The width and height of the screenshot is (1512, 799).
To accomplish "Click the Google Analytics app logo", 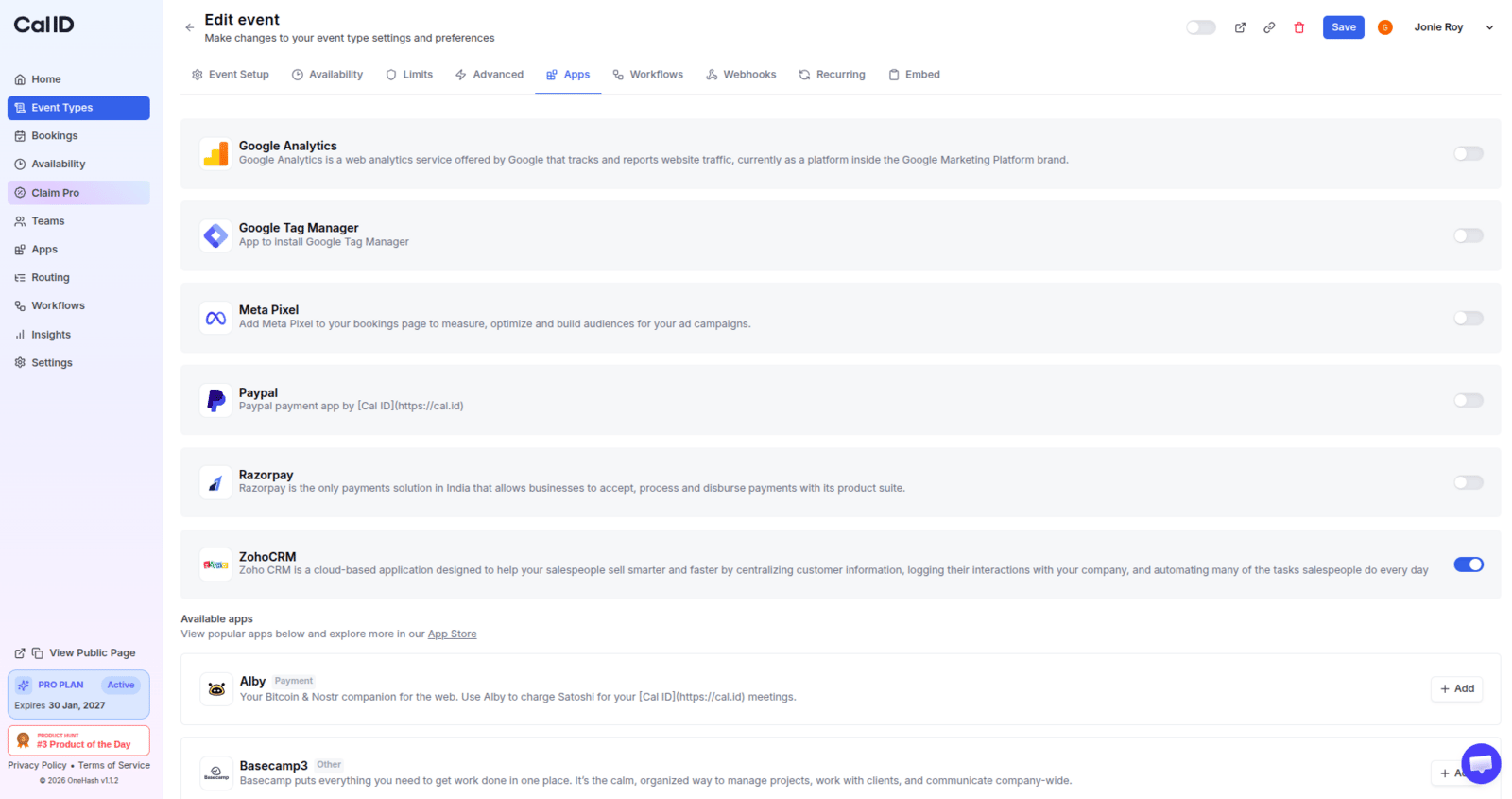I will [x=215, y=153].
